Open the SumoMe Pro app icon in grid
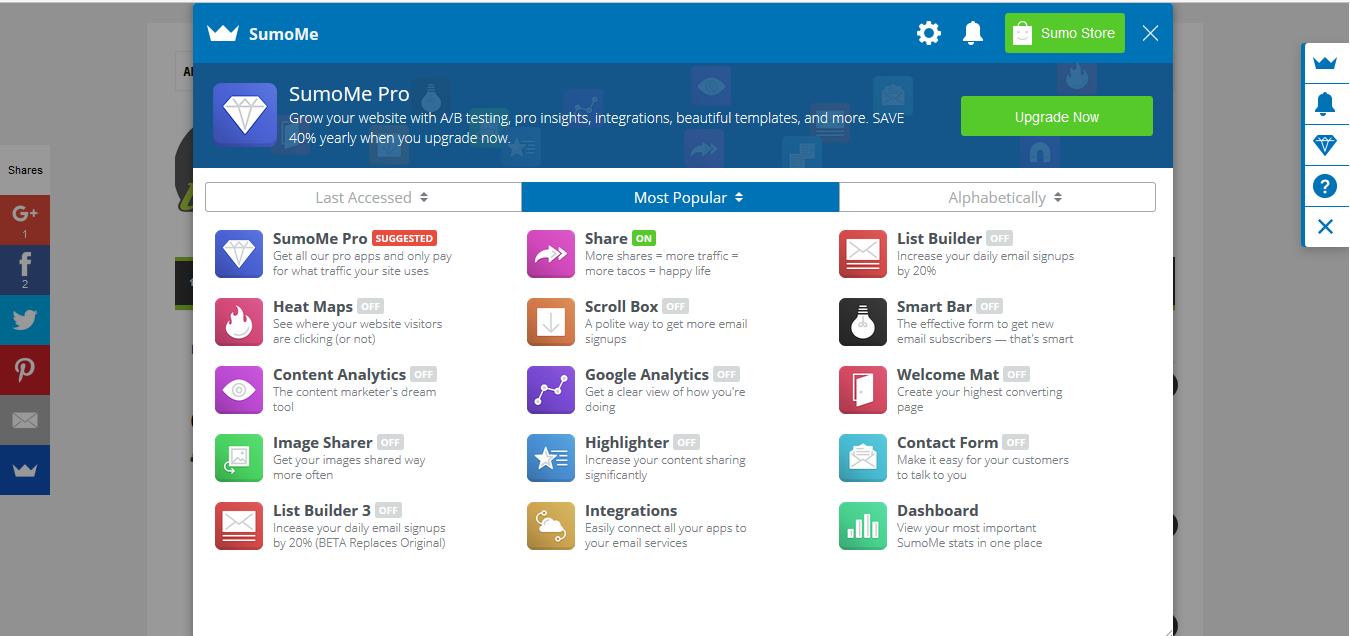The width and height of the screenshot is (1350, 636). tap(239, 254)
